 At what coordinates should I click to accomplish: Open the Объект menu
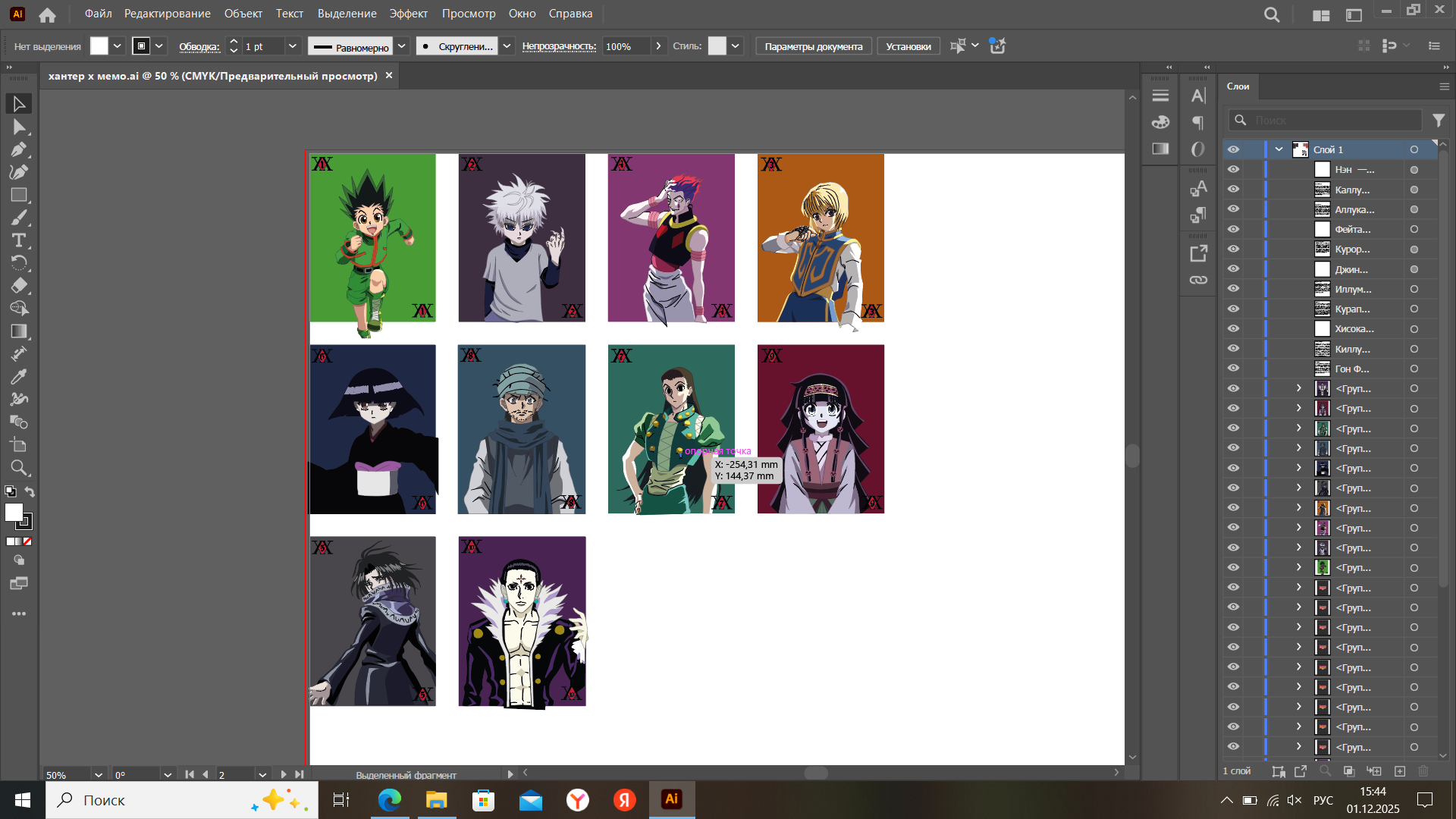coord(243,14)
